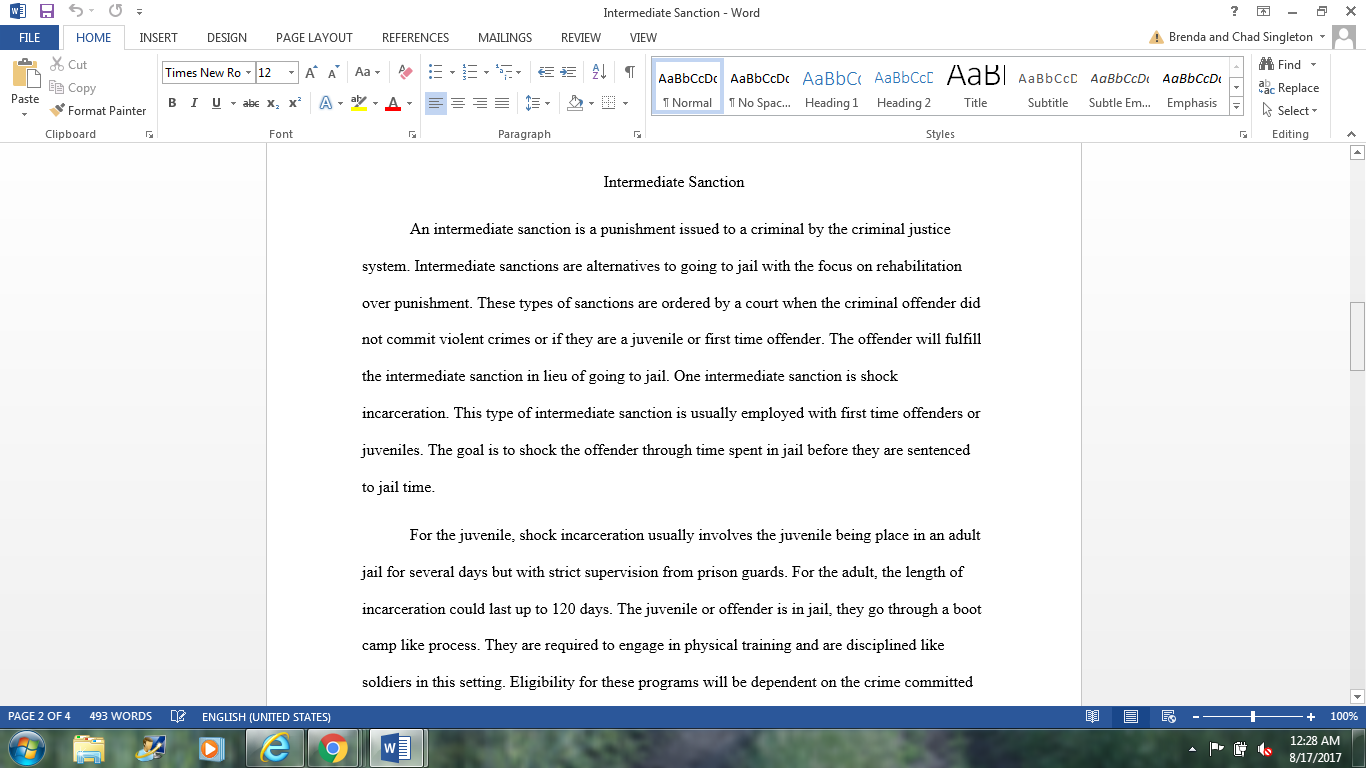Image resolution: width=1366 pixels, height=768 pixels.
Task: Apply the Heading 1 style
Action: point(831,88)
